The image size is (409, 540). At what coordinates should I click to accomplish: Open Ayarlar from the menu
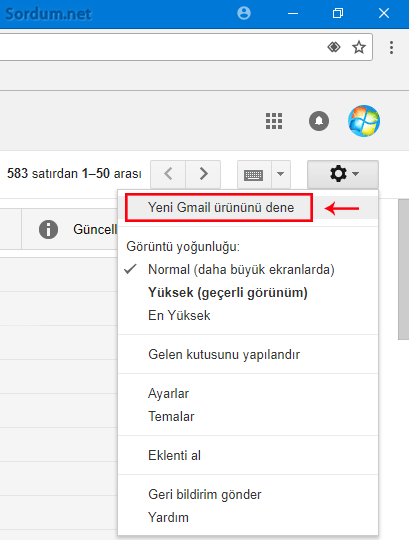point(248,393)
